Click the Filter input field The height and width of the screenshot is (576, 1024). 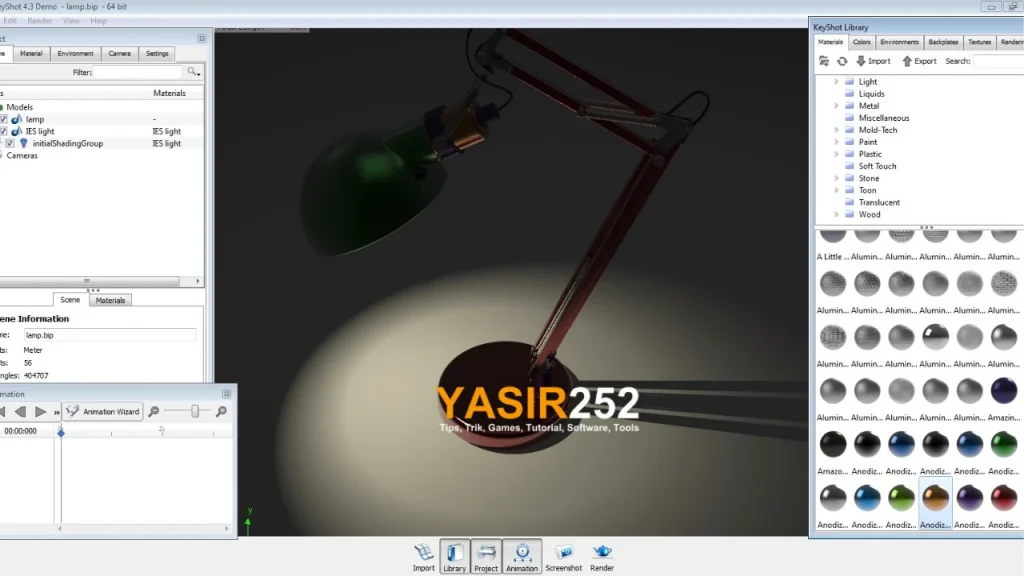tap(139, 72)
